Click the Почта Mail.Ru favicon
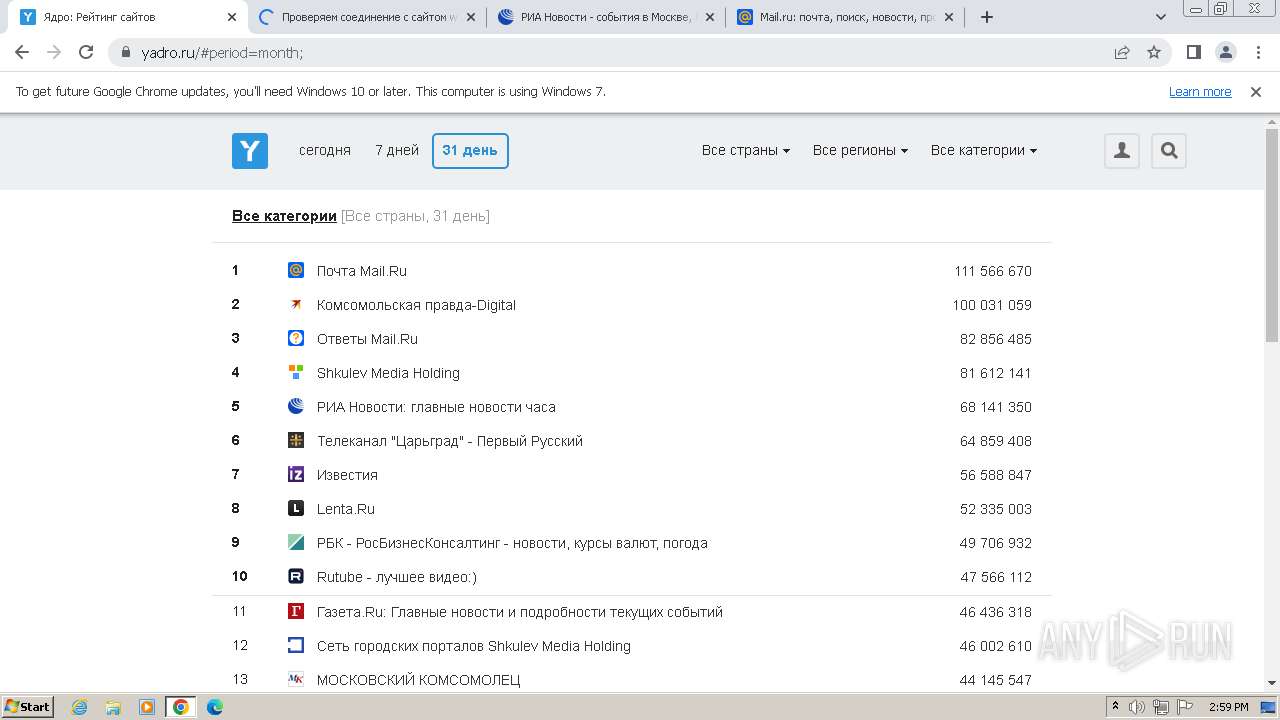Viewport: 1280px width, 720px height. pyautogui.click(x=296, y=270)
